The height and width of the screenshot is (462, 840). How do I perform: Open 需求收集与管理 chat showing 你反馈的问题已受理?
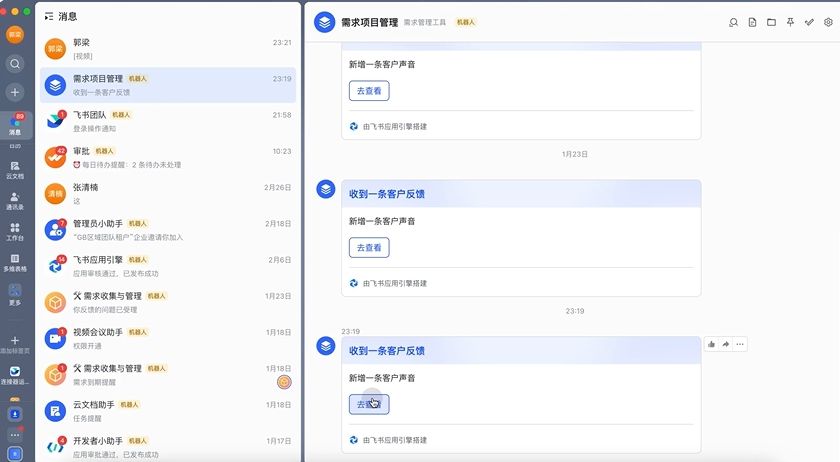pyautogui.click(x=168, y=302)
